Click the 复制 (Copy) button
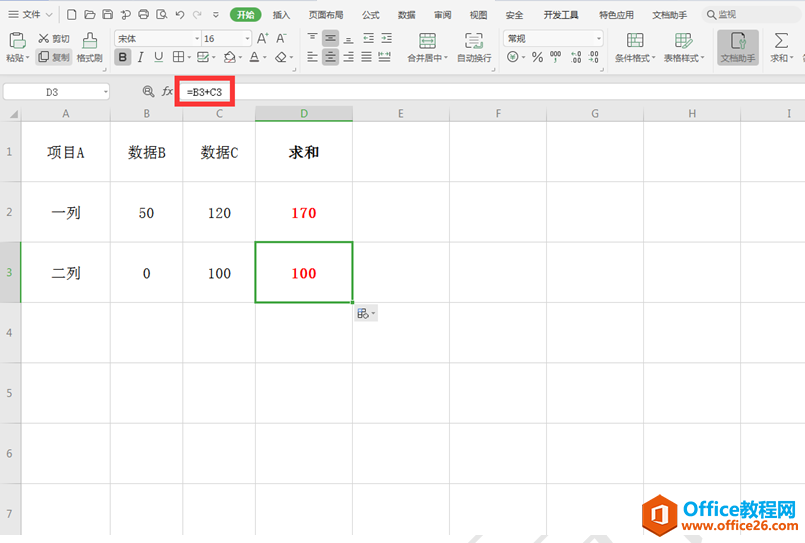This screenshot has height=543, width=805. [54, 58]
